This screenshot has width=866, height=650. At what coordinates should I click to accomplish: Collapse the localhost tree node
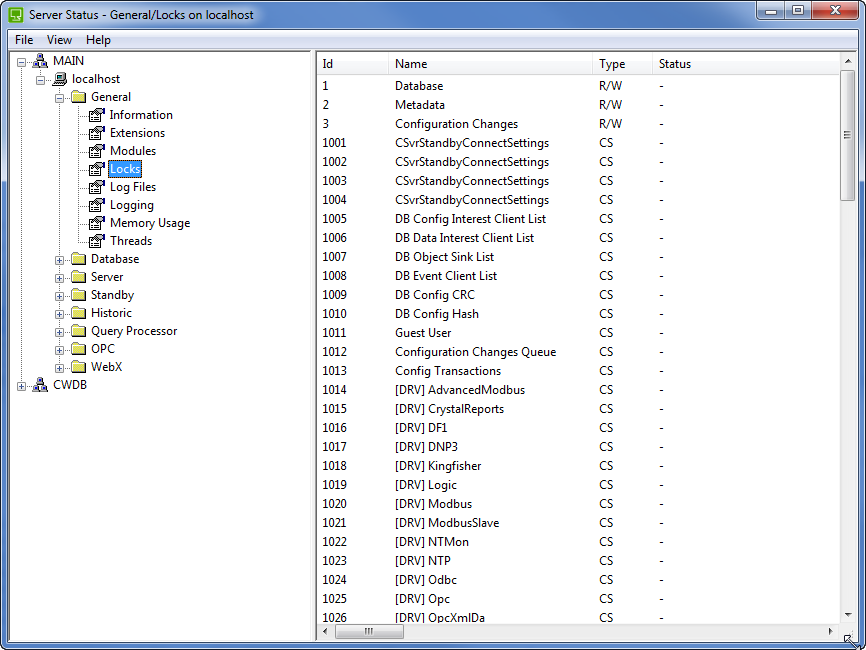[x=40, y=81]
